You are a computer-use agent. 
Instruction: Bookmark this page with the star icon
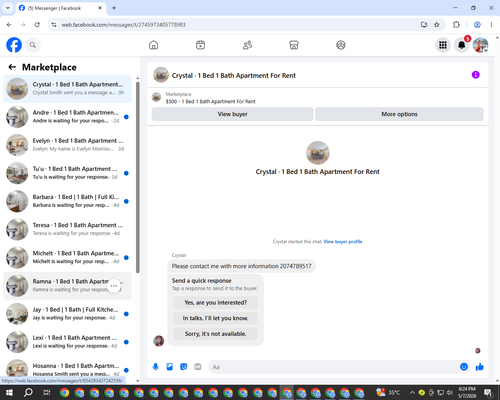pos(437,25)
